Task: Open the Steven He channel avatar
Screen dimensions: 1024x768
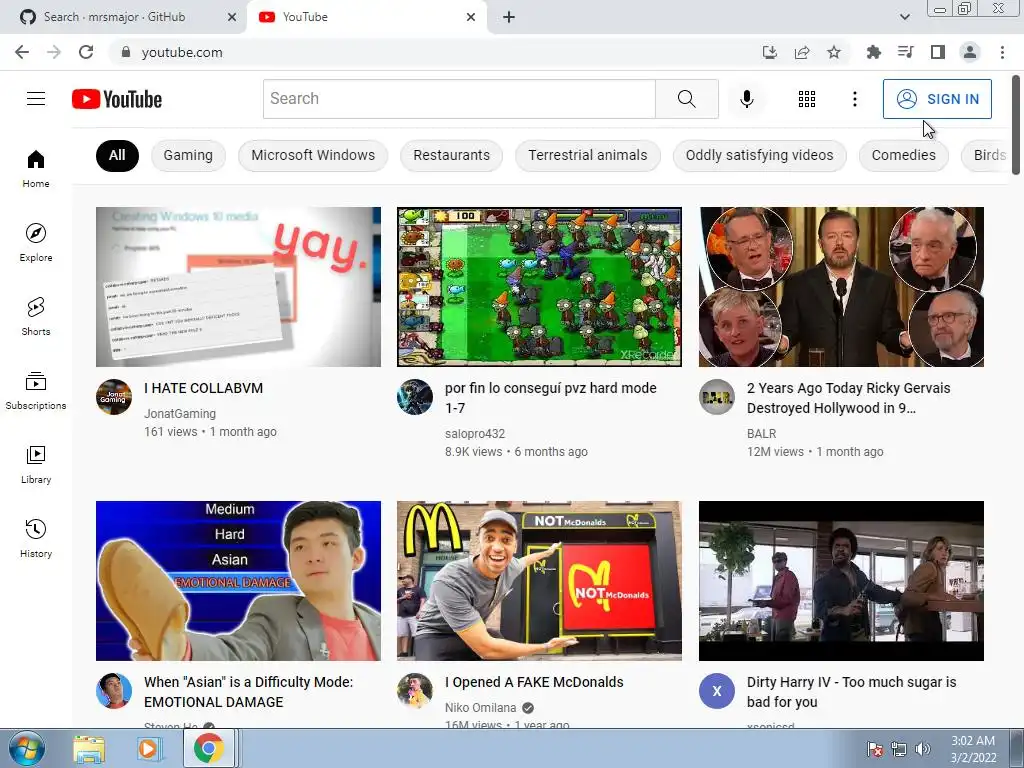Action: (x=114, y=691)
